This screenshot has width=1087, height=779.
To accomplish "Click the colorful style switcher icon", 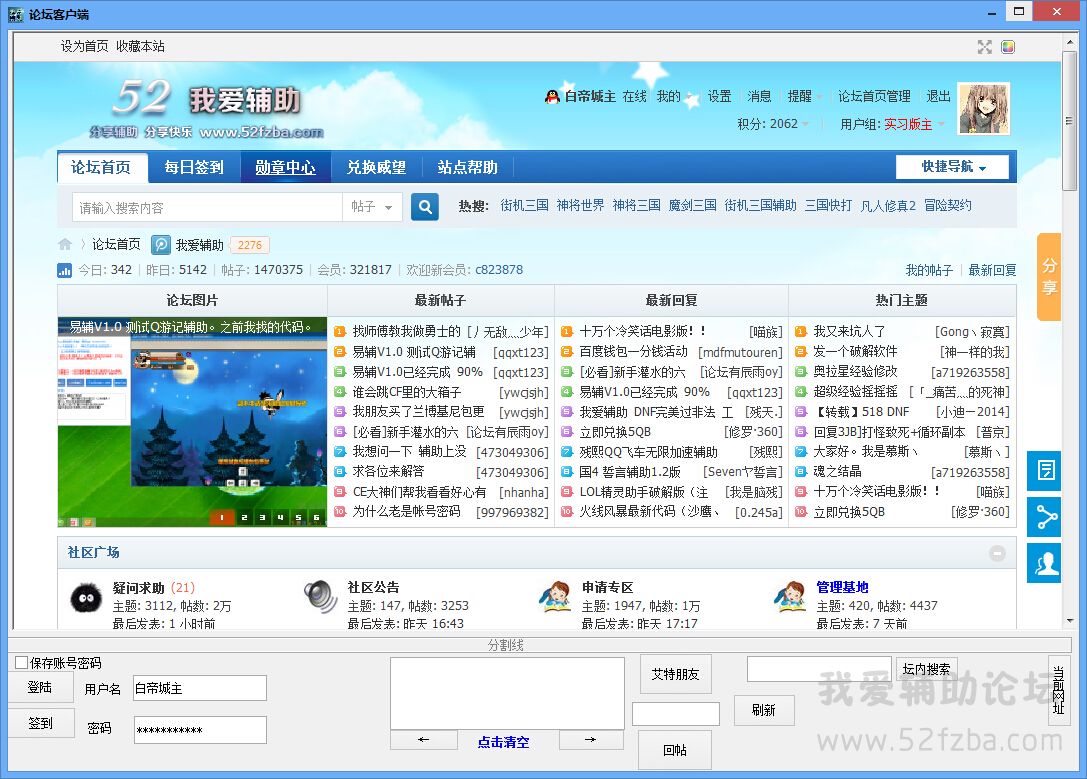I will click(x=1008, y=46).
